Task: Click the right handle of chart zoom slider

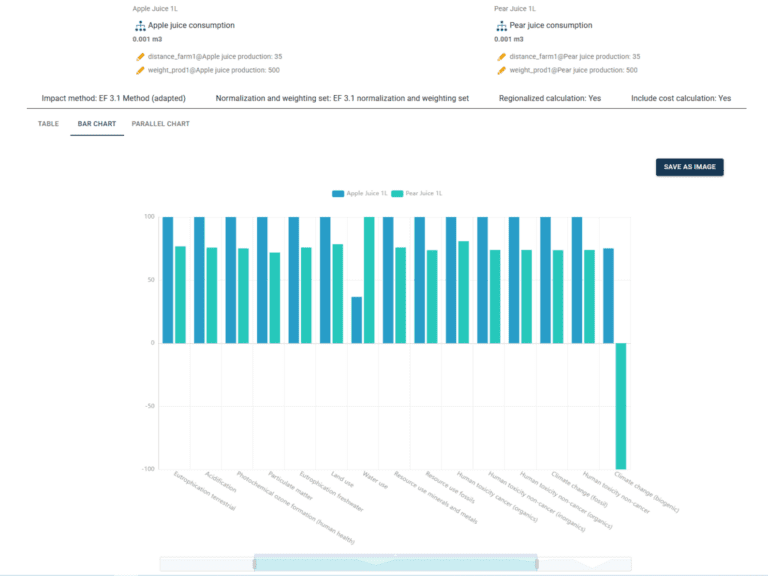Action: pos(537,563)
